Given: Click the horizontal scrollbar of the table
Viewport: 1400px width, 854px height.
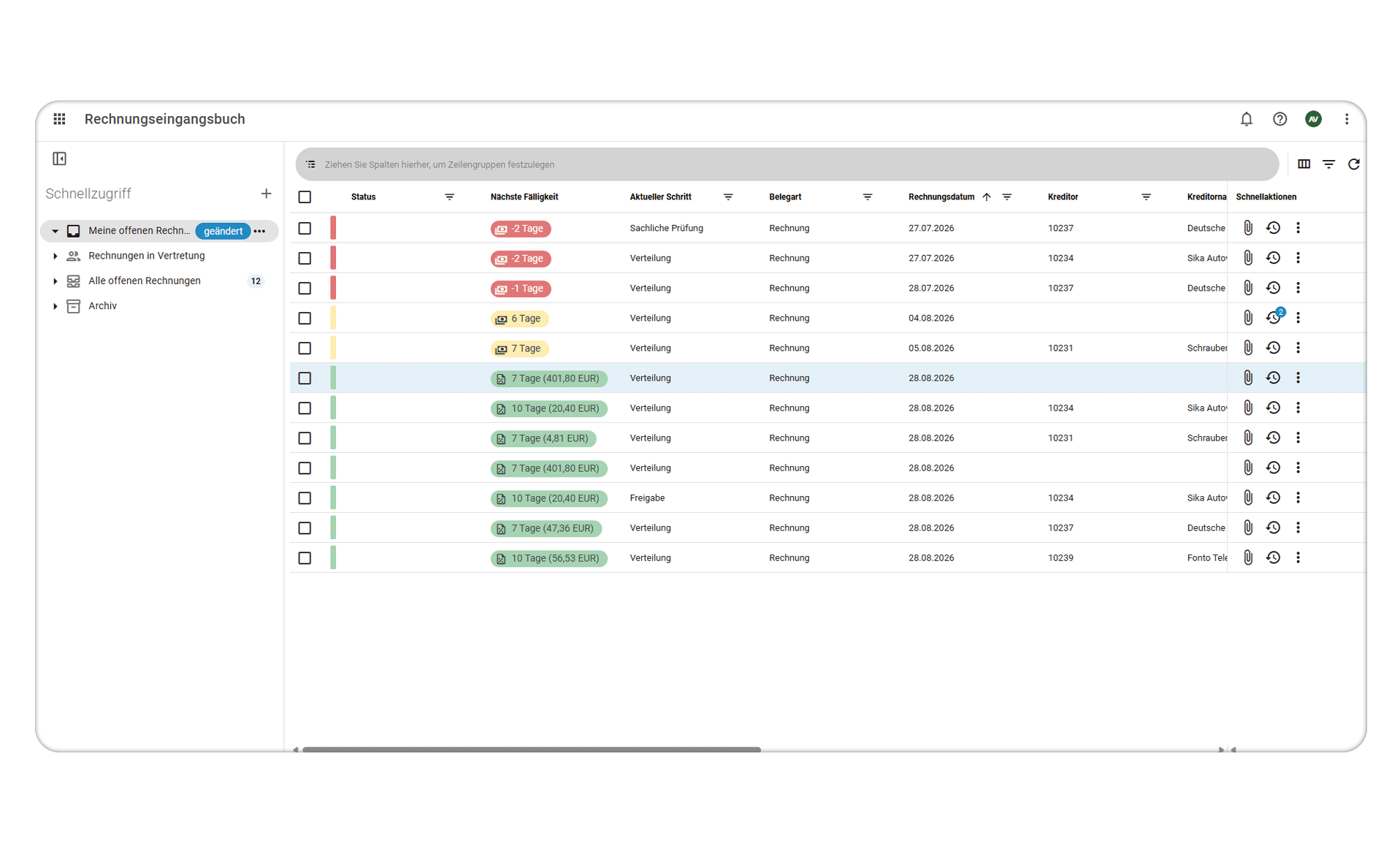Looking at the screenshot, I should tap(532, 750).
